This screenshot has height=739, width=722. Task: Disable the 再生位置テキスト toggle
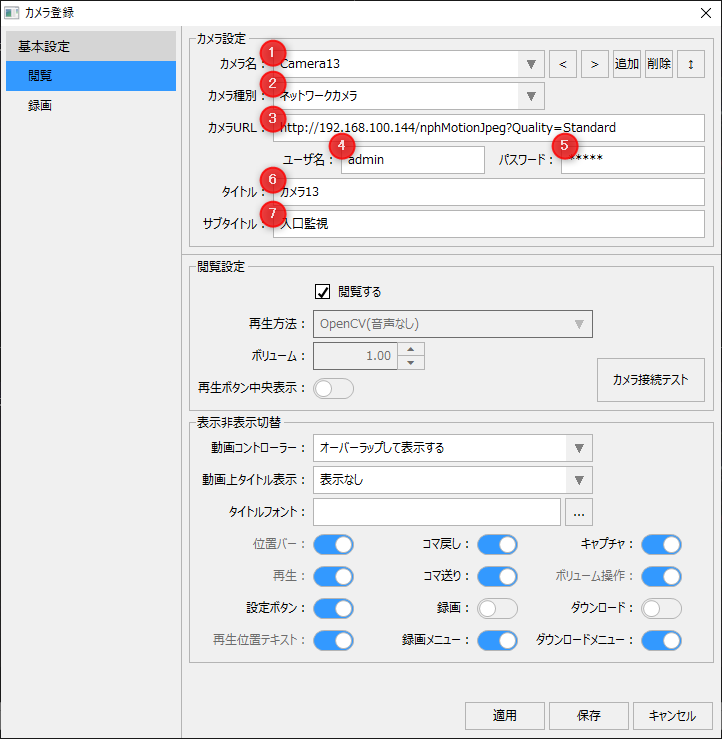point(334,640)
